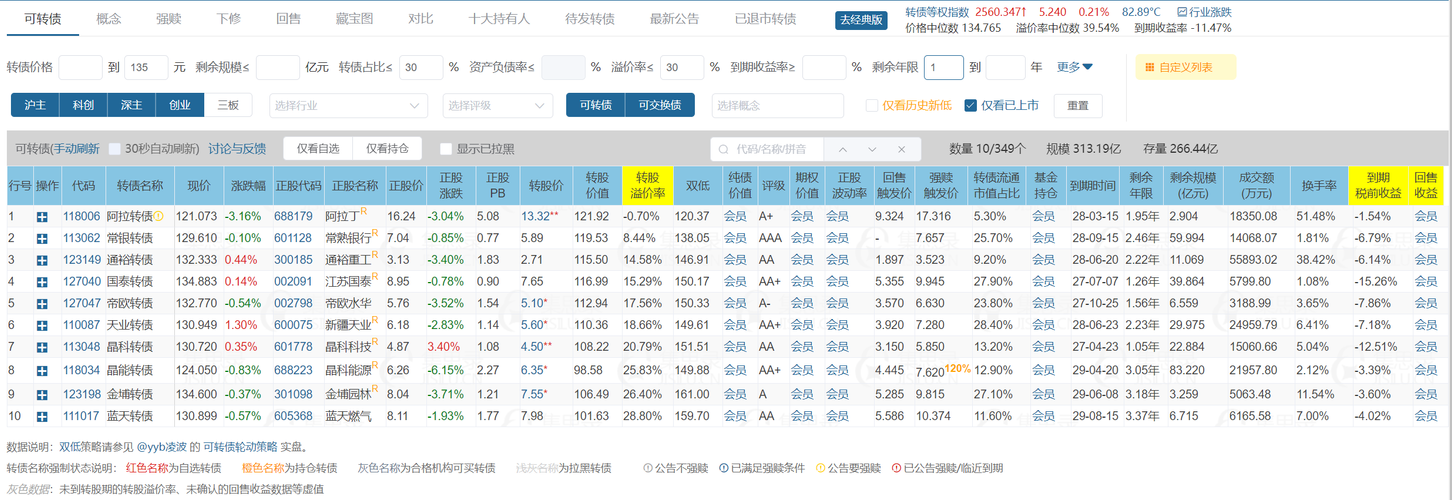Click the down arrow for next search result
1452x500 pixels.
873,149
